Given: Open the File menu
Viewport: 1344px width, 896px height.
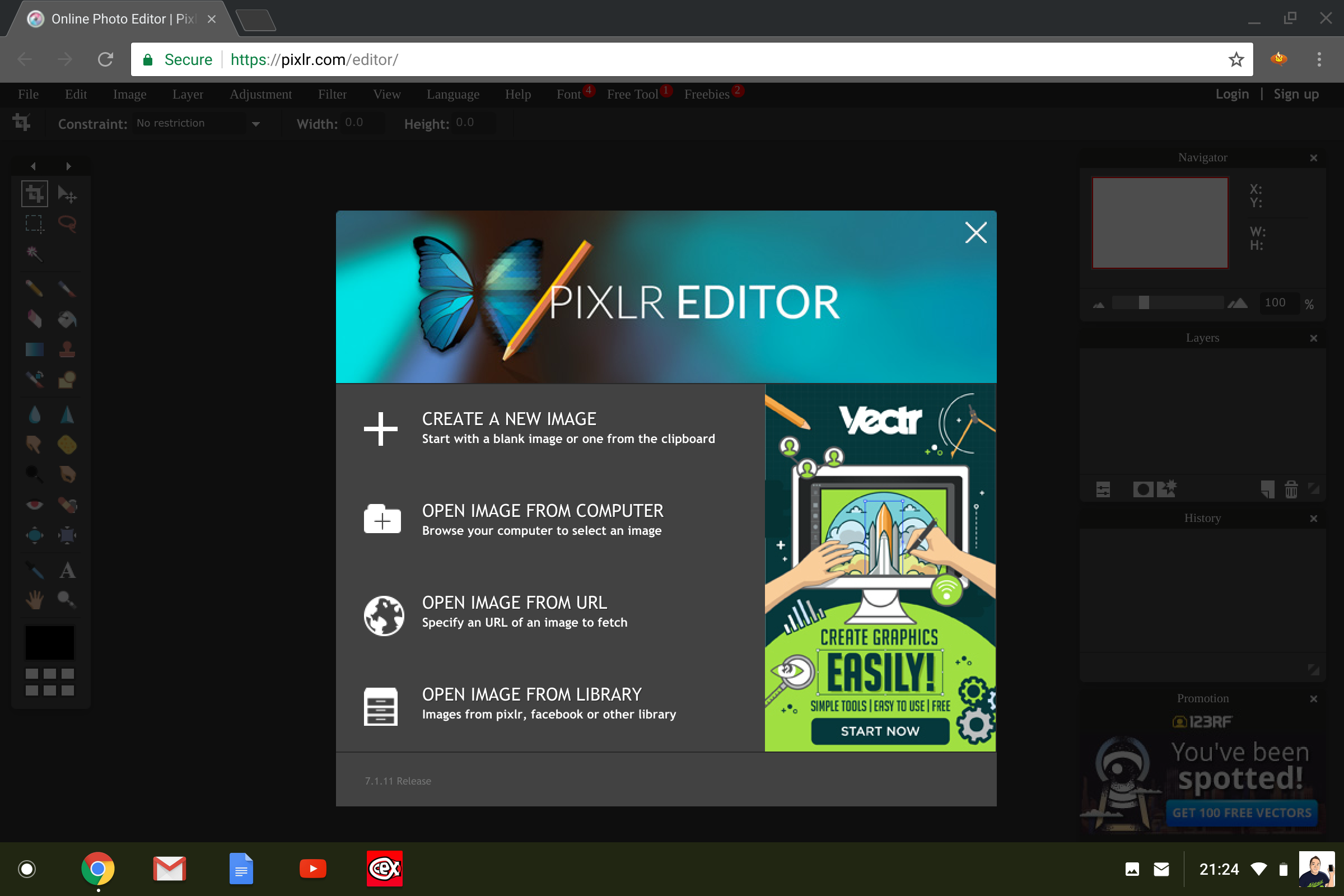Looking at the screenshot, I should pos(28,94).
